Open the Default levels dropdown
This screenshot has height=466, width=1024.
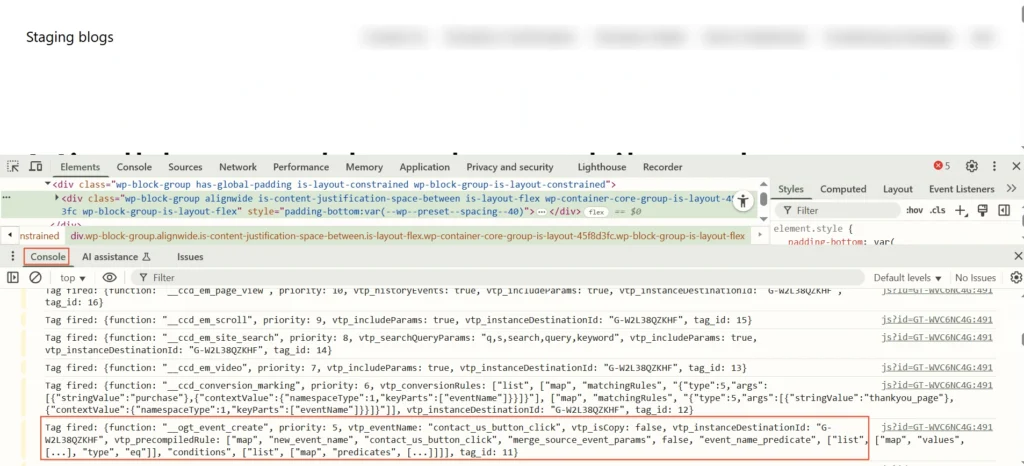point(907,277)
